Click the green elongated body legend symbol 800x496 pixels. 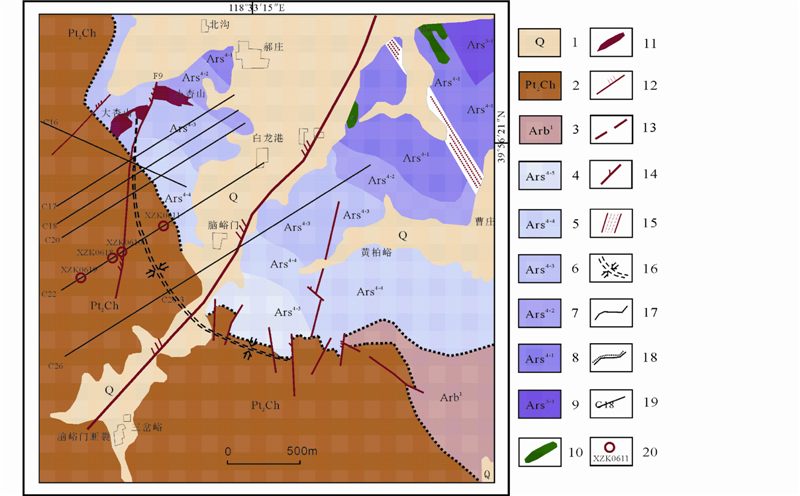coord(541,451)
